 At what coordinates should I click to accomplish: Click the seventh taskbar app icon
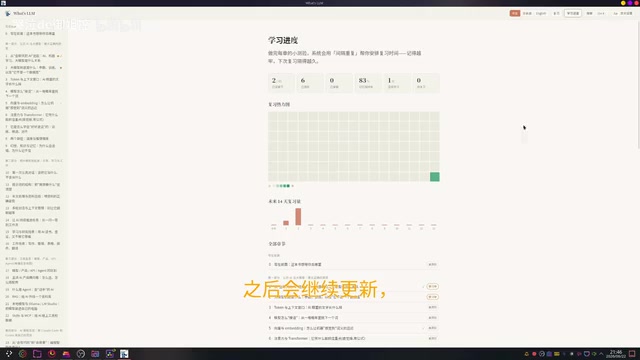[95, 354]
